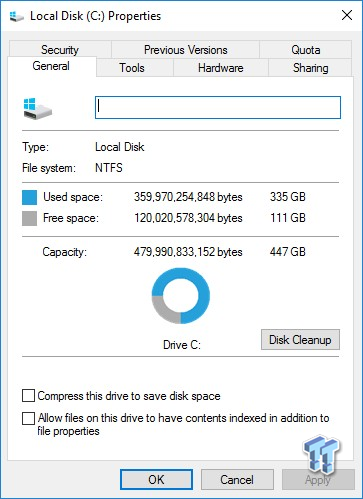Go to the Sharing tab
This screenshot has height=499, width=363.
pyautogui.click(x=310, y=68)
